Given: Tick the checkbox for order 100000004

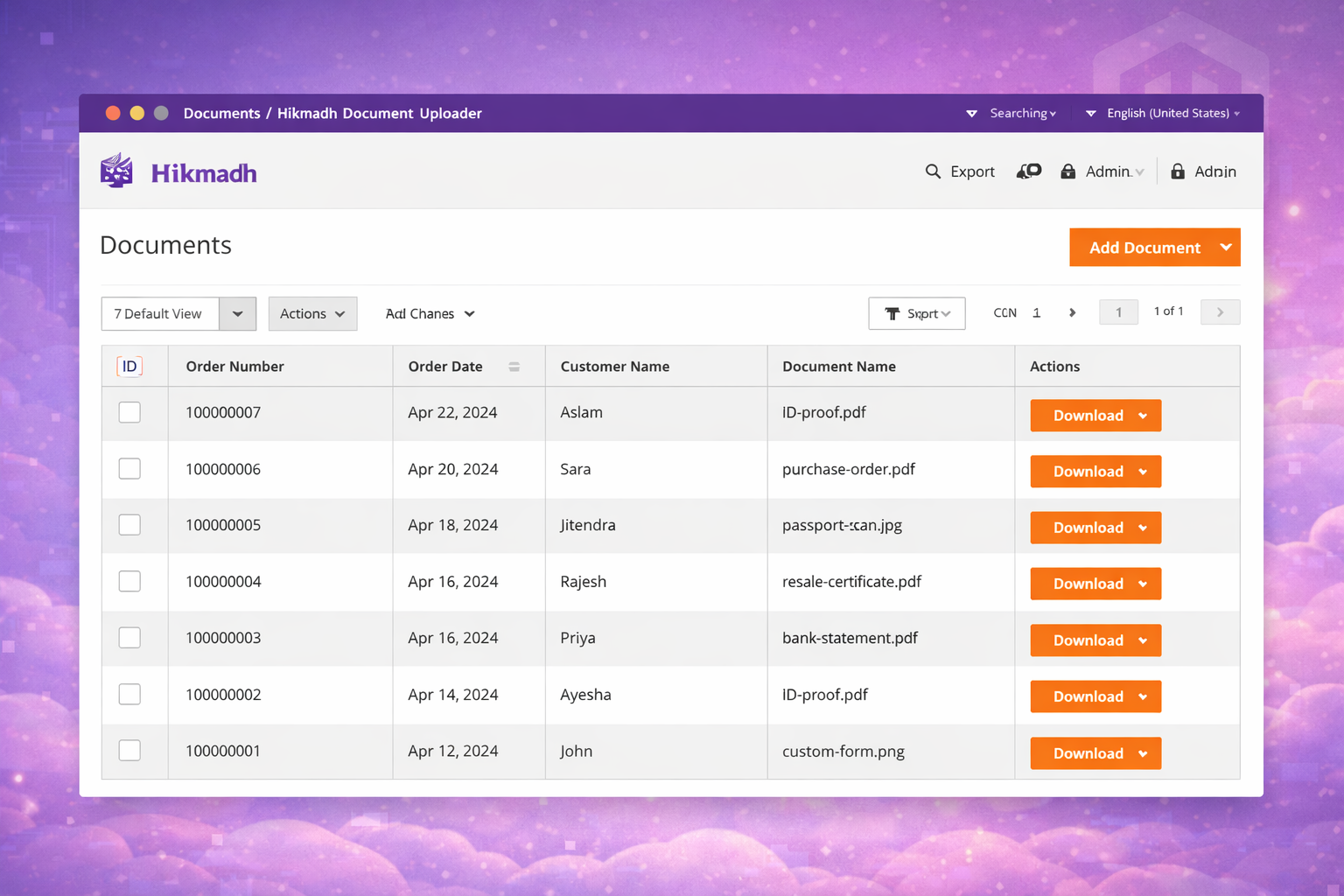Looking at the screenshot, I should click(129, 581).
